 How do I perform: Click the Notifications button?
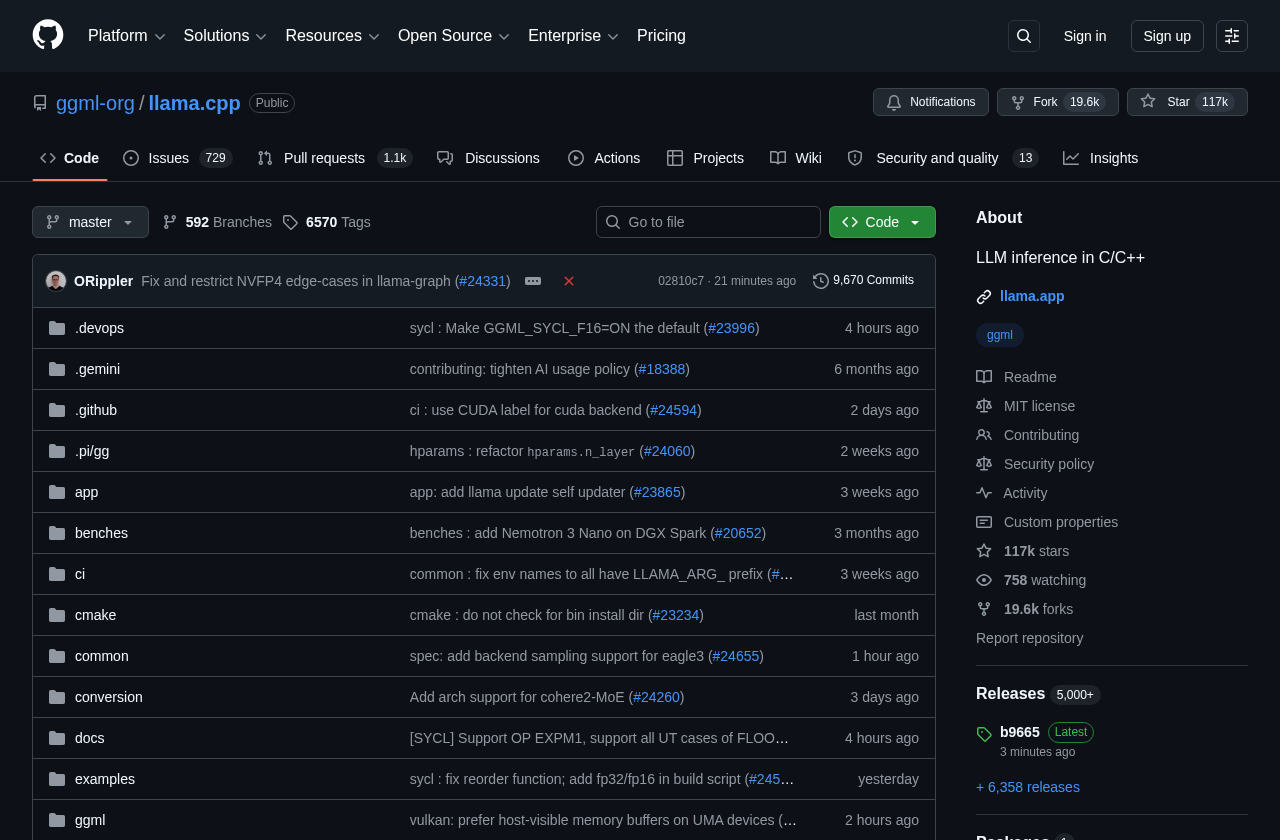pyautogui.click(x=931, y=102)
